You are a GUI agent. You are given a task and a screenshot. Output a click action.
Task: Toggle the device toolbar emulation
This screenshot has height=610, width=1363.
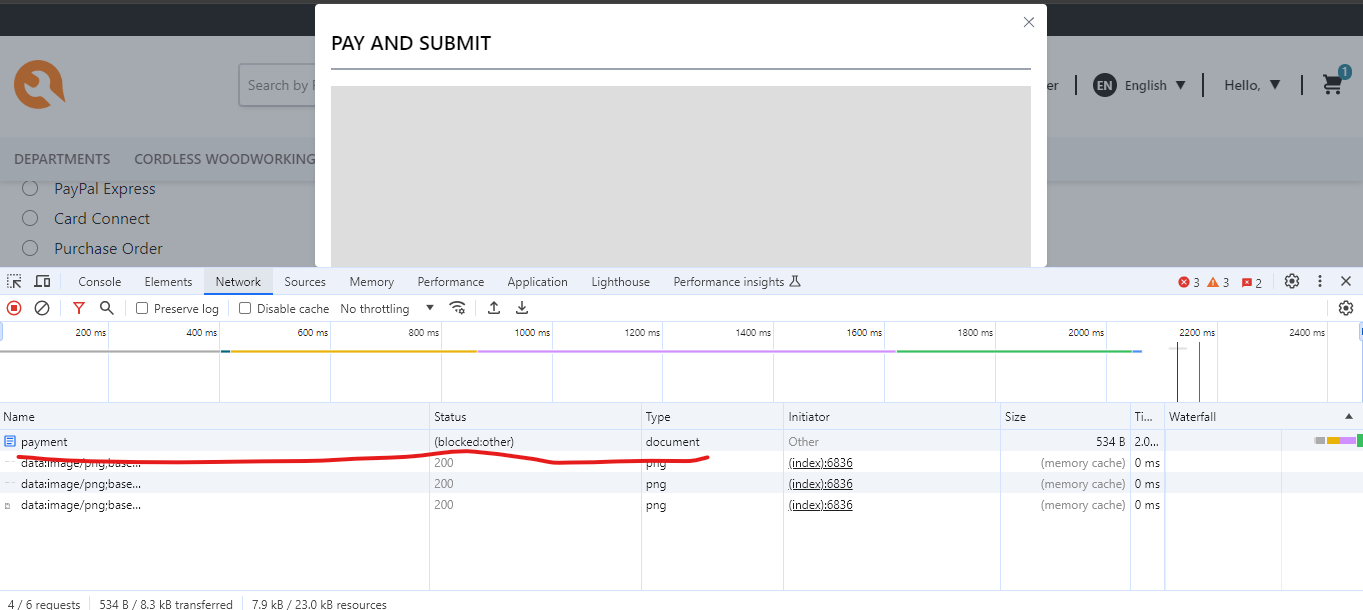coord(41,281)
